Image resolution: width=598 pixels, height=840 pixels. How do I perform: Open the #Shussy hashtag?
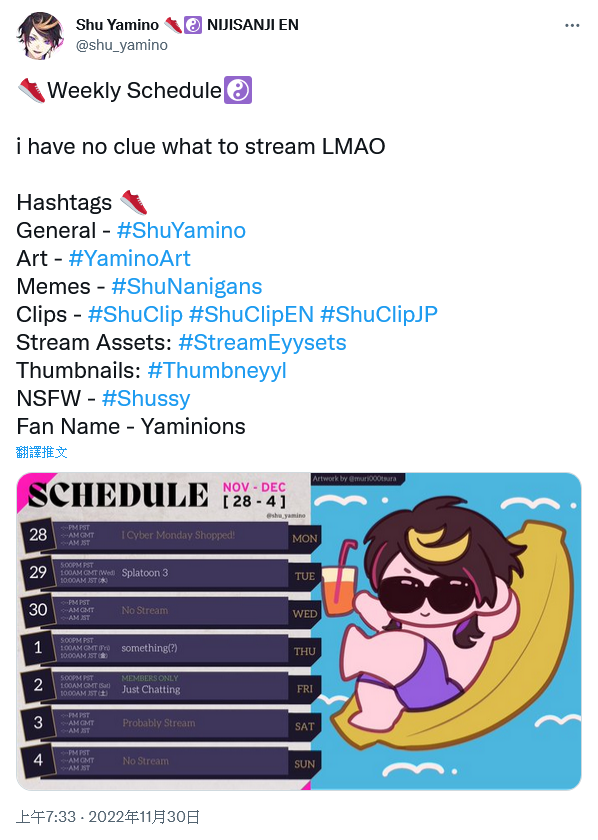pyautogui.click(x=146, y=399)
